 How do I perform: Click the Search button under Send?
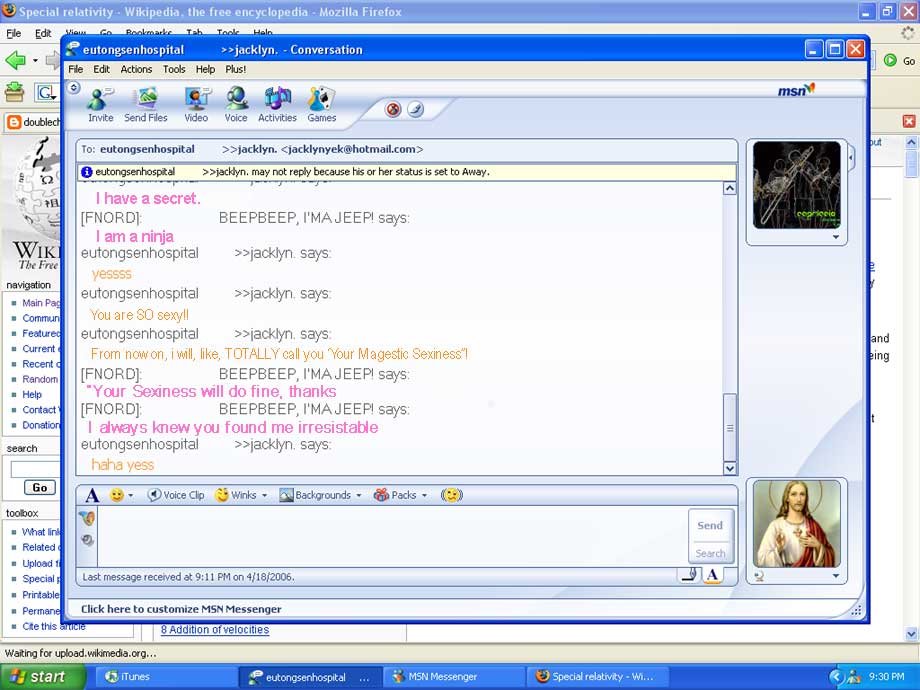click(710, 553)
